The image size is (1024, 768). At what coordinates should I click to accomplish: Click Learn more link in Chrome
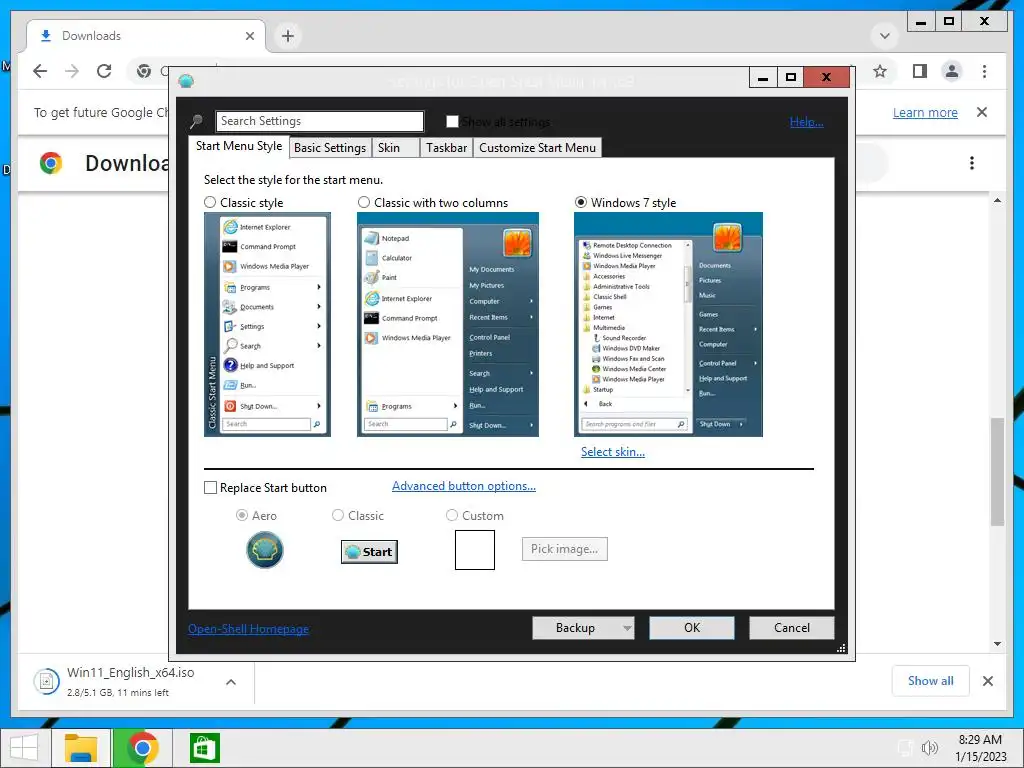[925, 112]
